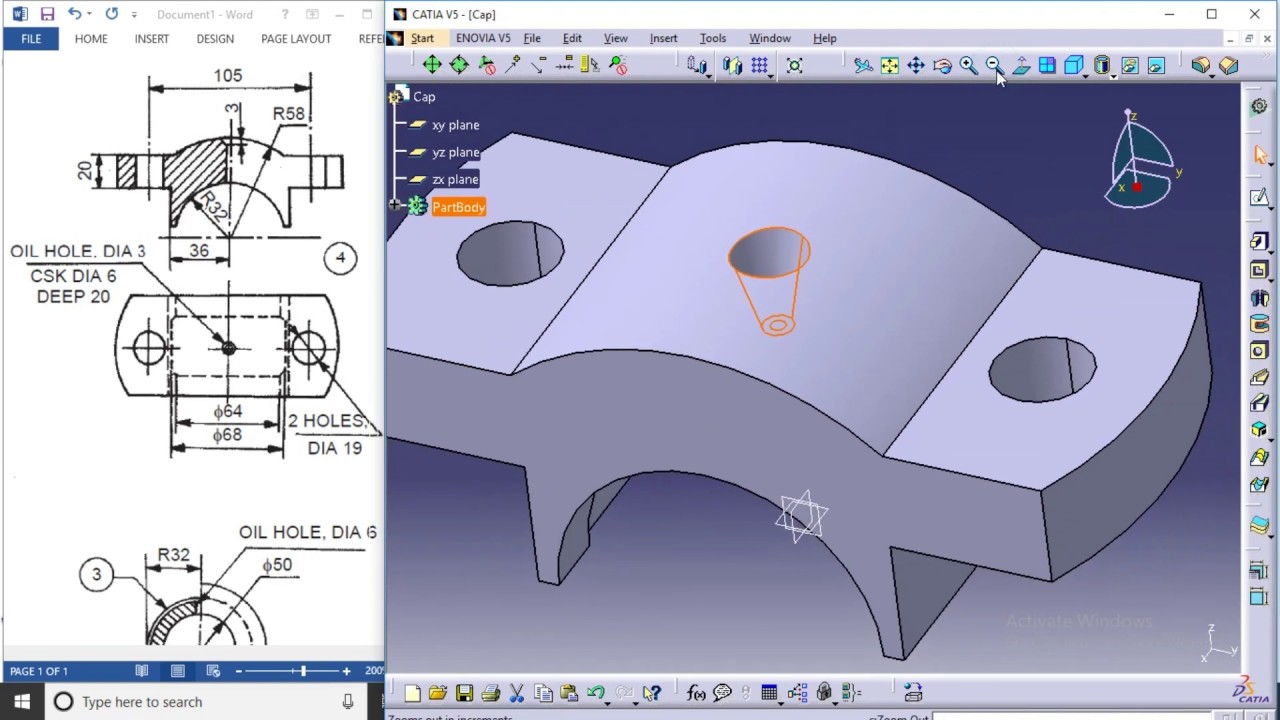Click the Hole icon in right toolbar
Viewport: 1280px width, 720px height.
(x=1259, y=351)
